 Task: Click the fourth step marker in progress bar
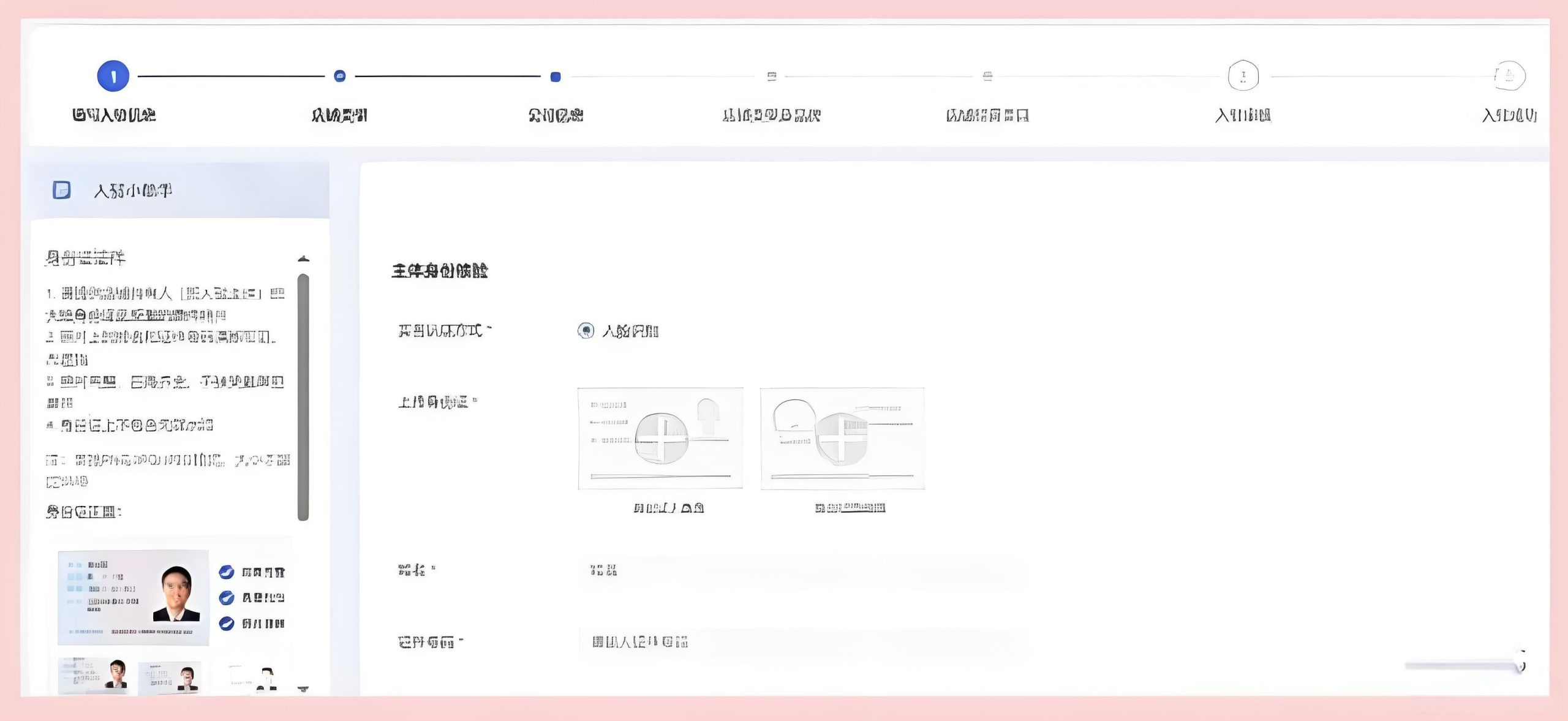point(772,77)
